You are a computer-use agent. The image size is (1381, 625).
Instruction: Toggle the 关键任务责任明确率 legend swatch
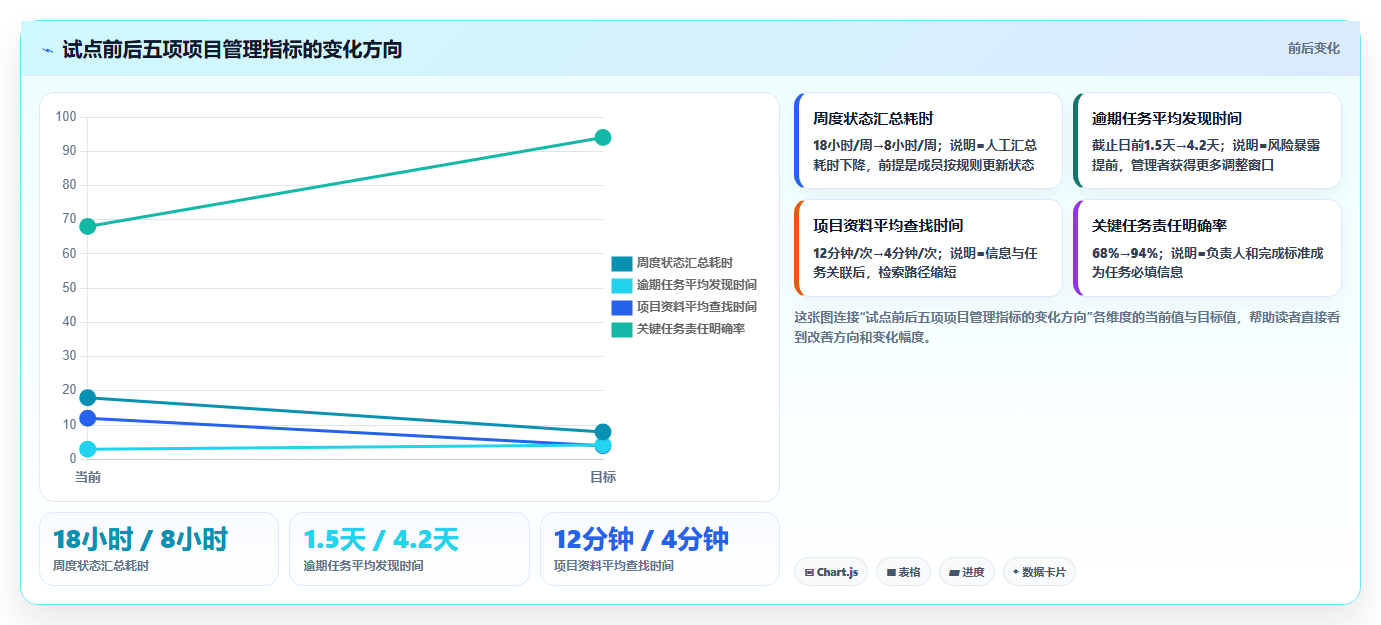[622, 329]
